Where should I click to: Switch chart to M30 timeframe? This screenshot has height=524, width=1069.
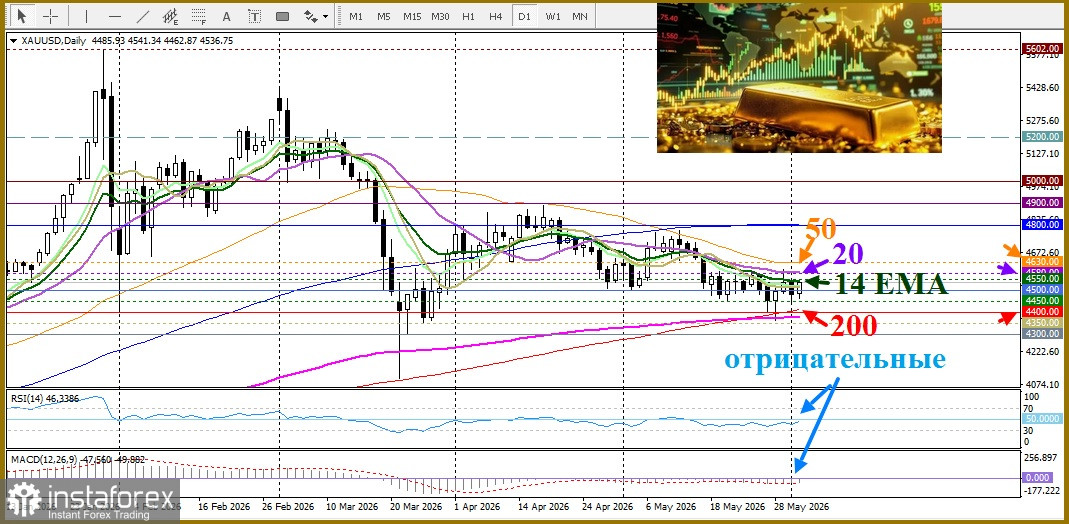440,16
